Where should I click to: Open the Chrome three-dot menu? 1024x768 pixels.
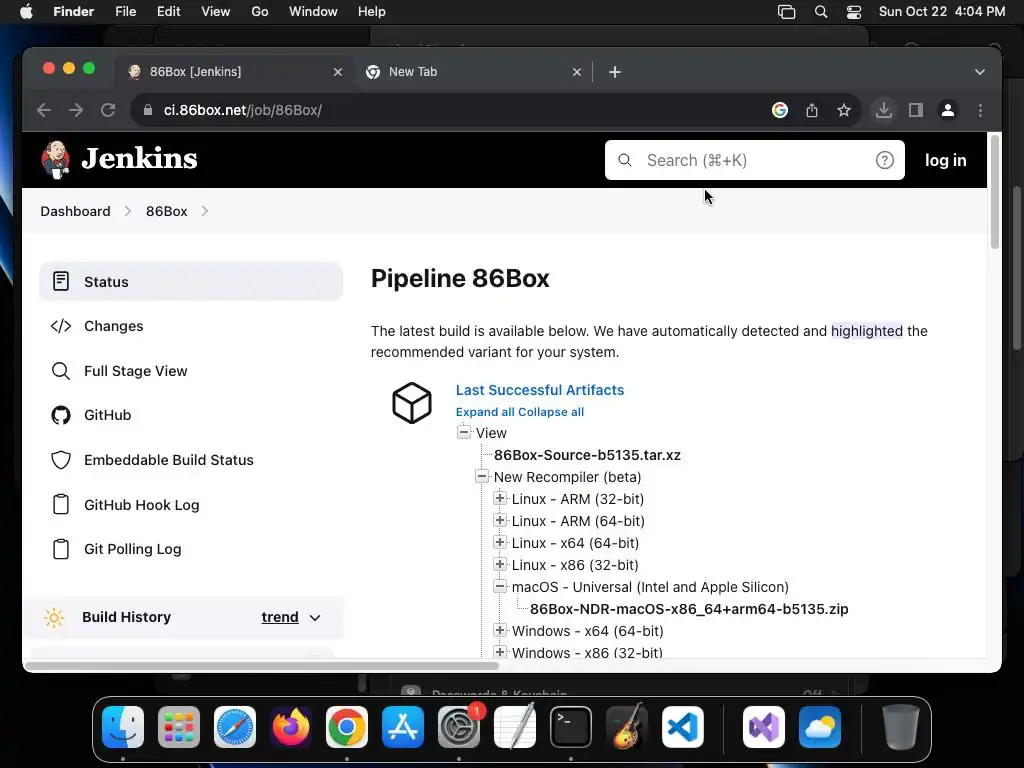(980, 110)
